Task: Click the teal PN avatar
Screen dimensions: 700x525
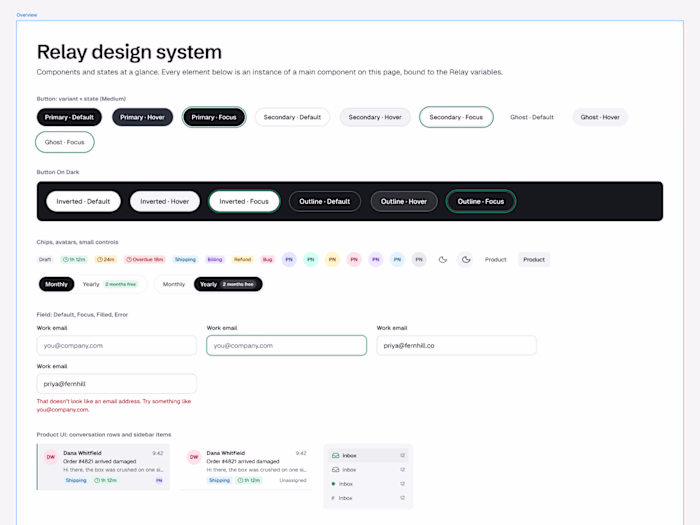Action: [311, 259]
